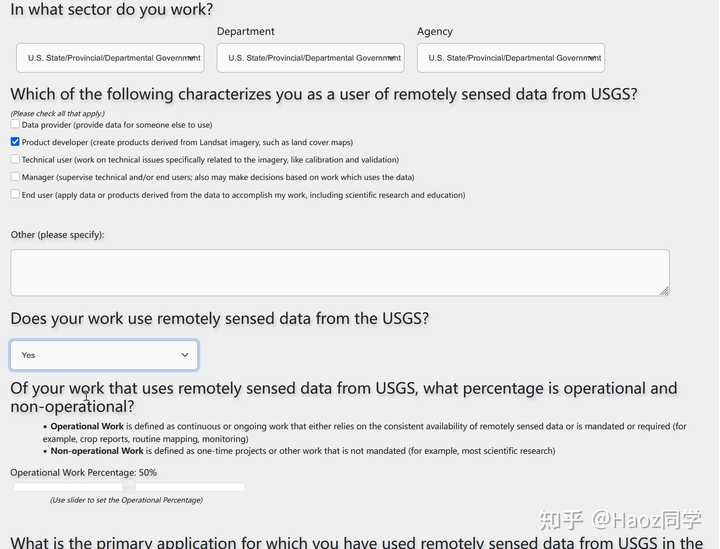
Task: Click the chevron arrow in the Yes dropdown
Action: tap(185, 355)
